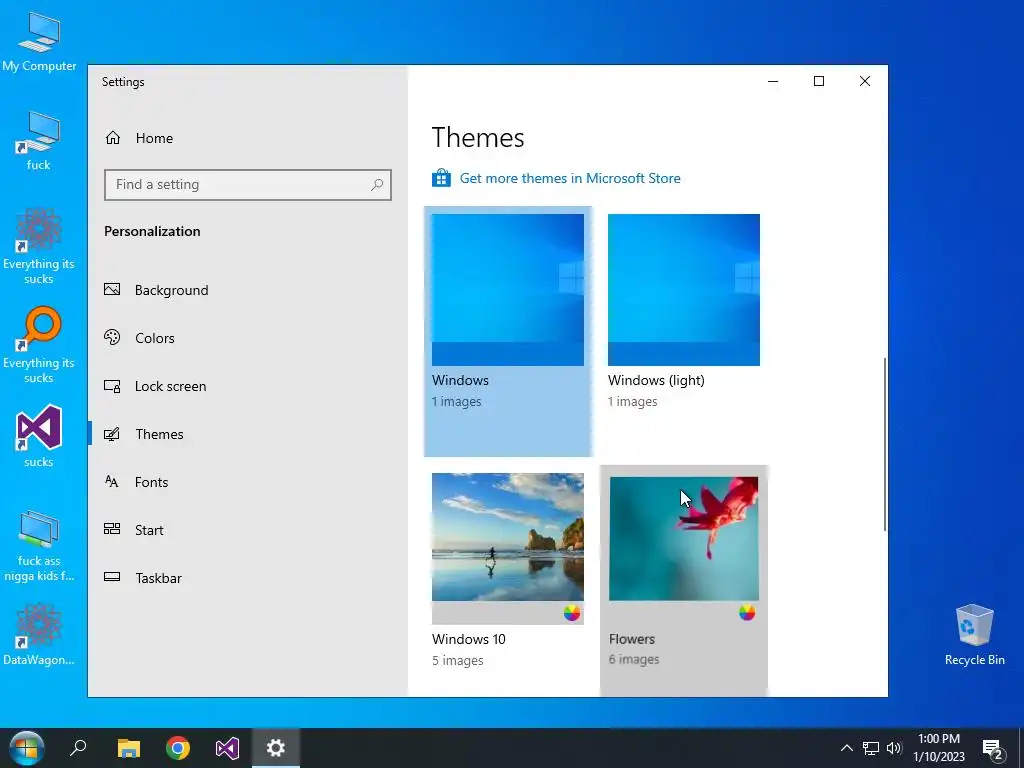Click the Settings window vertical scrollbar
Screen dimensions: 1024x768
(x=885, y=444)
